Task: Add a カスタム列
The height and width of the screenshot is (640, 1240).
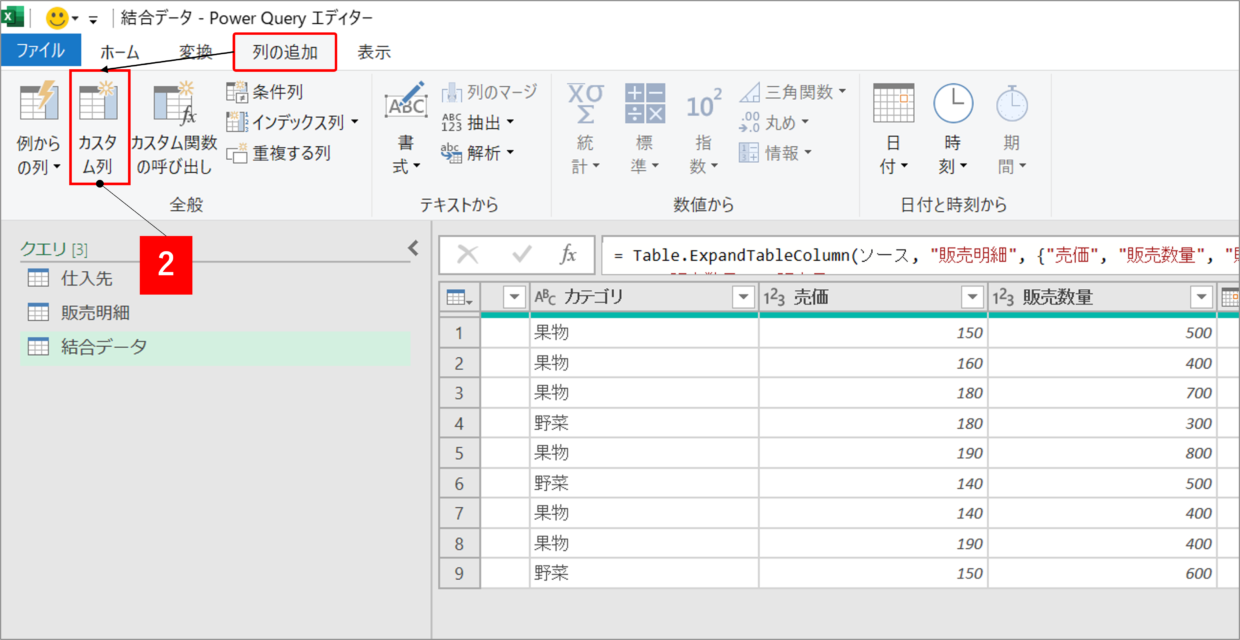Action: click(x=98, y=128)
